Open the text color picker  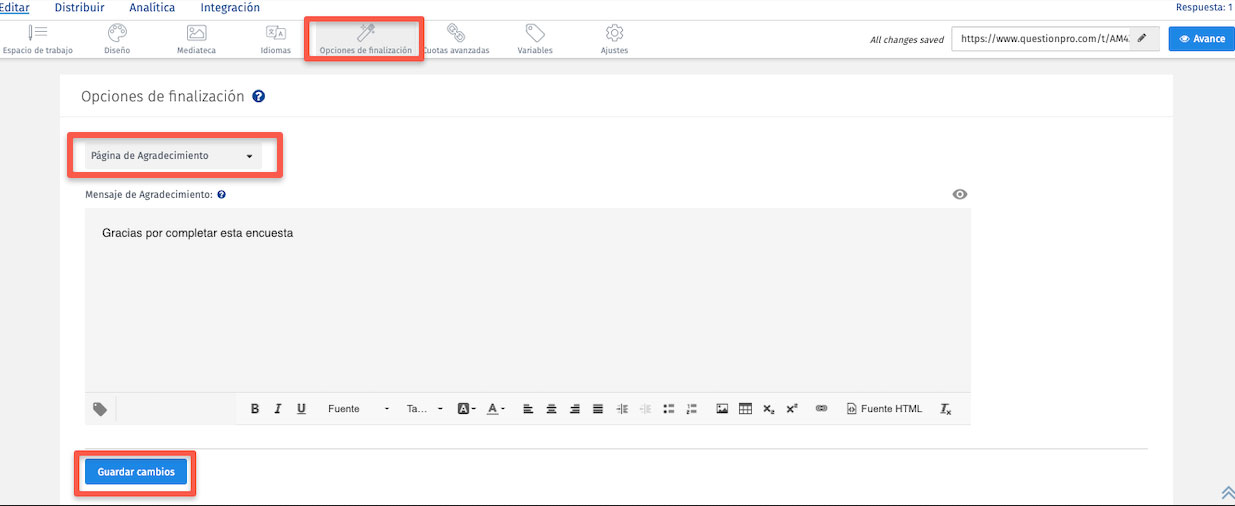click(x=496, y=409)
